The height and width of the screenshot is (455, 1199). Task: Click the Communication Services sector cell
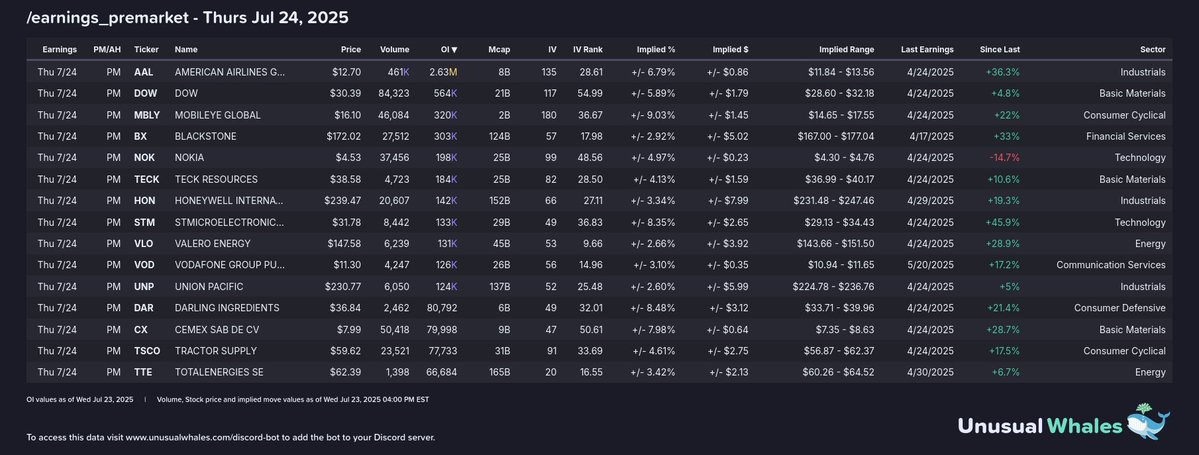coord(1111,265)
